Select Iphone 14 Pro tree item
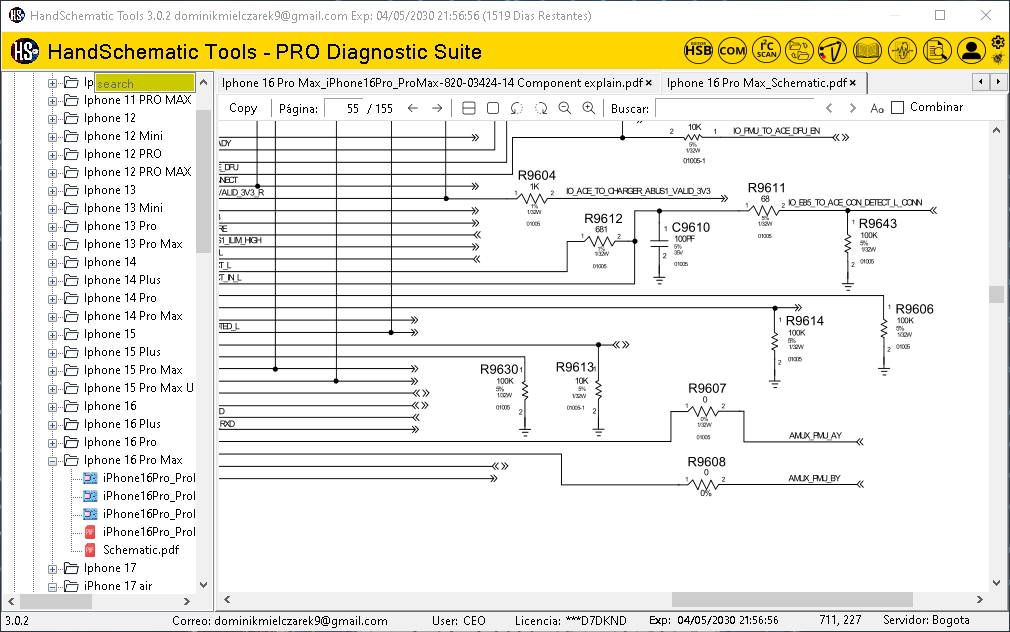This screenshot has height=632, width=1010. [x=120, y=298]
